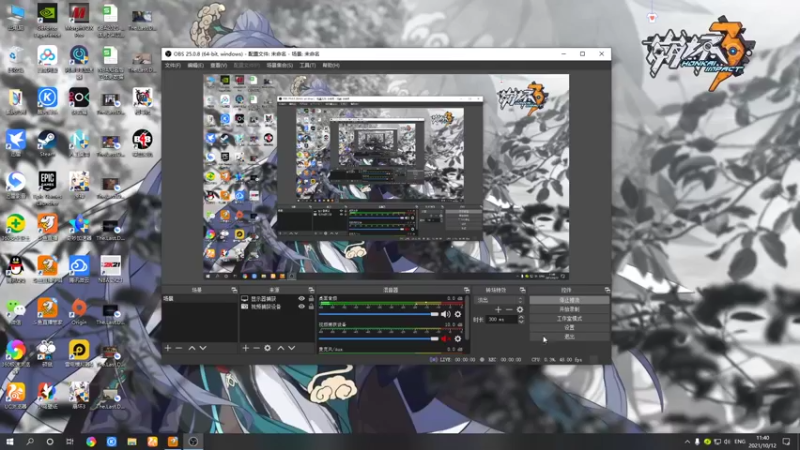
Task: Click the transition duration 300 ms field
Action: click(502, 319)
